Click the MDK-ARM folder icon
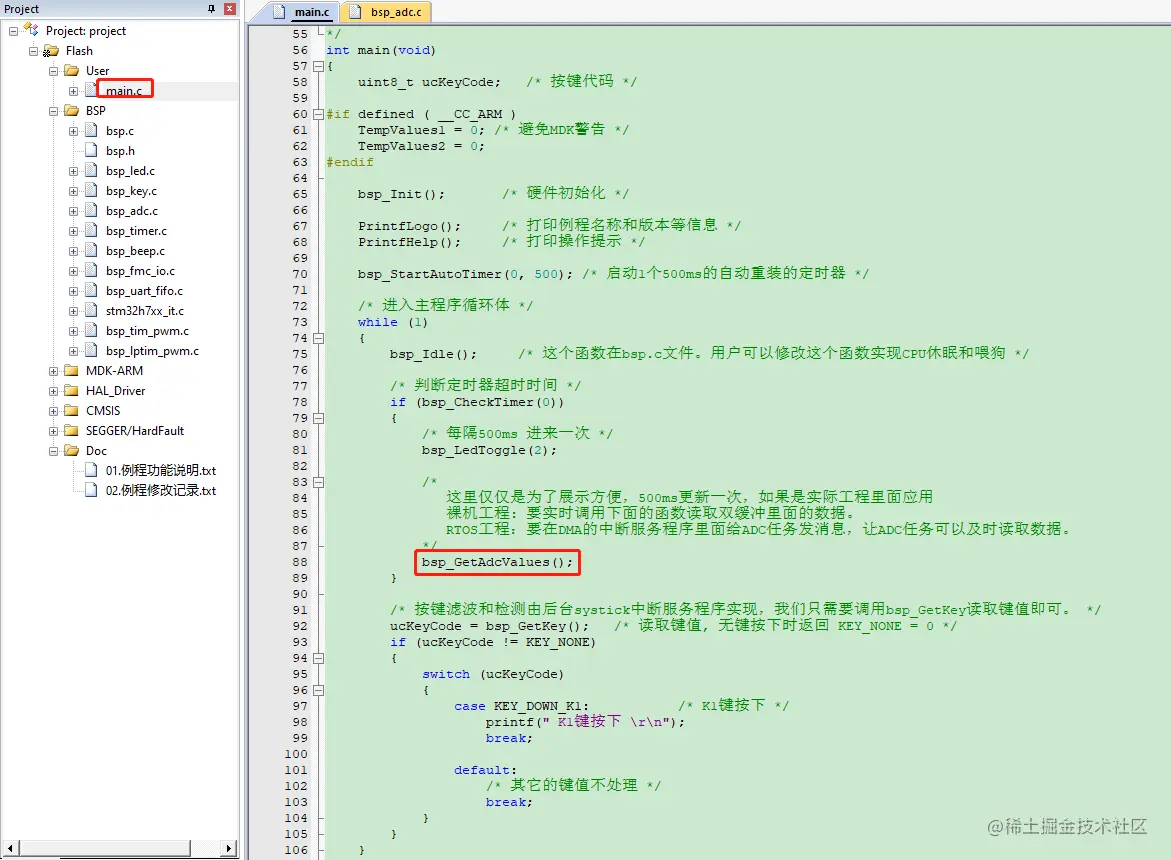 [72, 370]
